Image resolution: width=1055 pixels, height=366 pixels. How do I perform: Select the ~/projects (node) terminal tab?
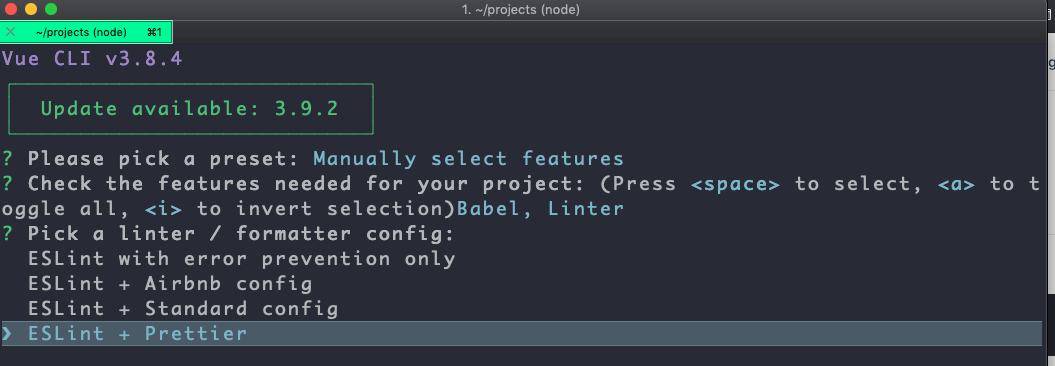(86, 32)
